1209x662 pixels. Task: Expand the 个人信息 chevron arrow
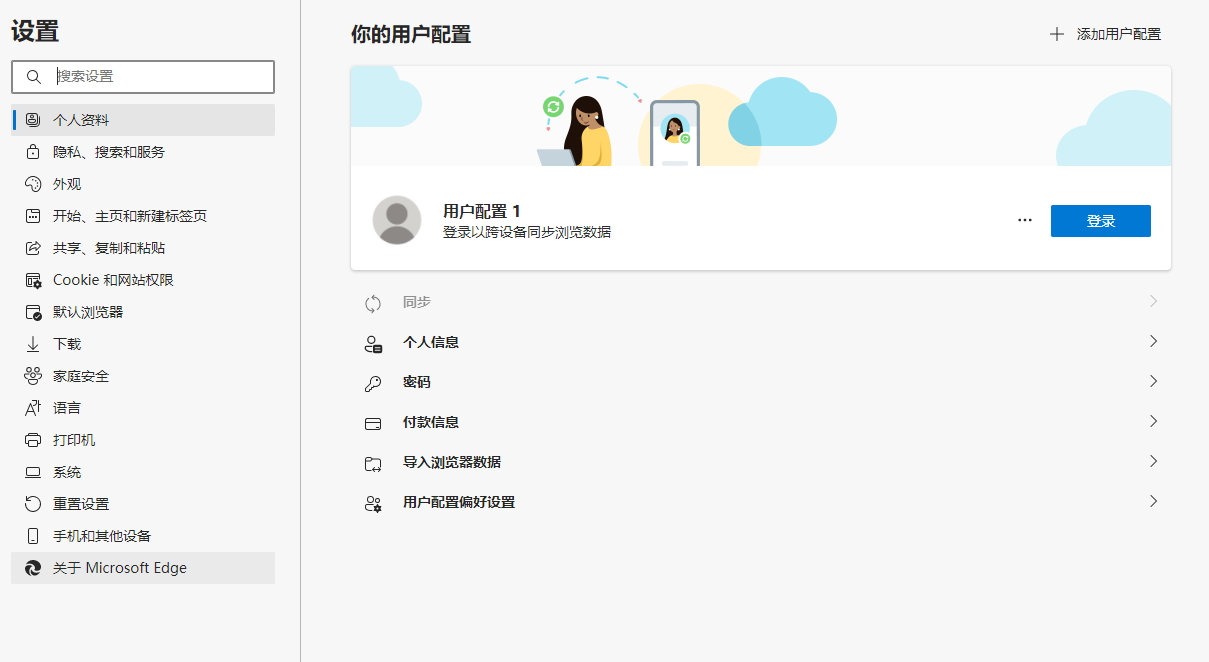tap(1152, 342)
